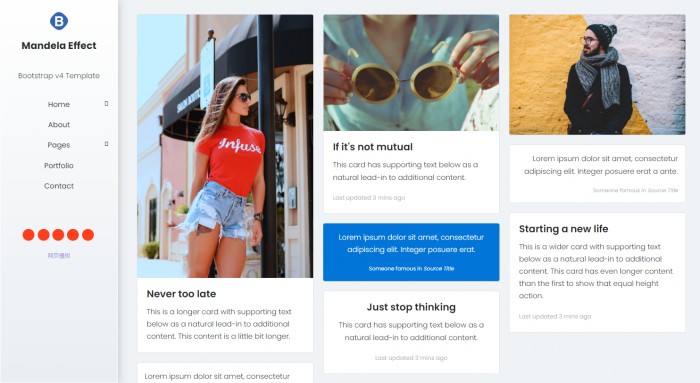Open the Portfolio menu item
This screenshot has width=700, height=383.
tap(59, 165)
